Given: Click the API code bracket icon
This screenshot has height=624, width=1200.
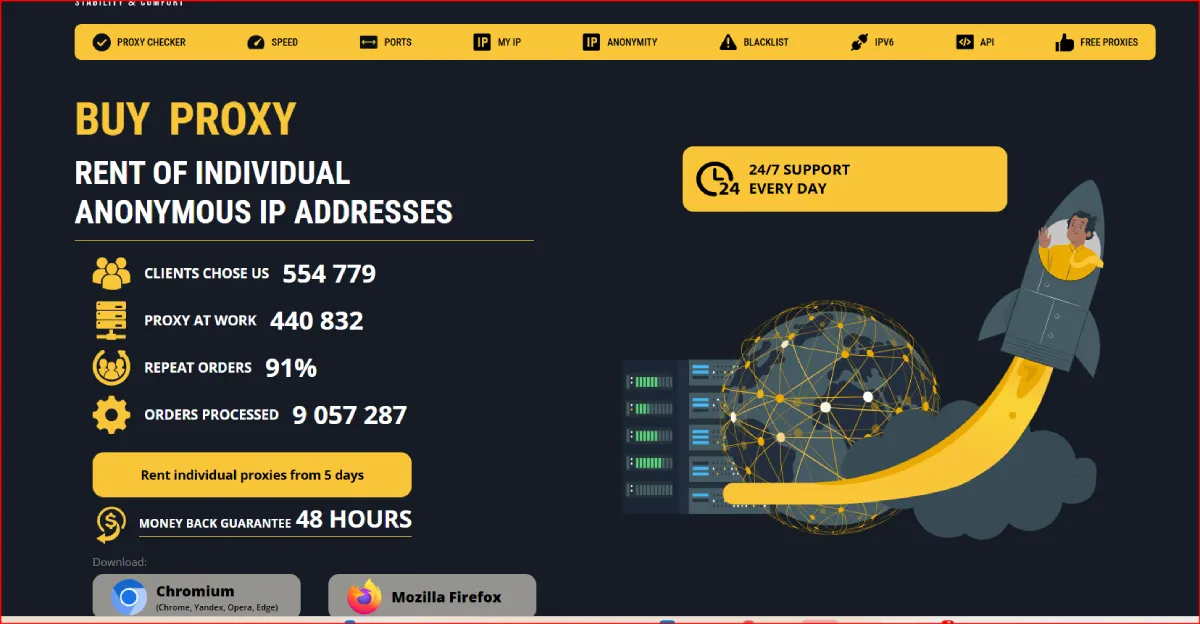Looking at the screenshot, I should [x=964, y=42].
